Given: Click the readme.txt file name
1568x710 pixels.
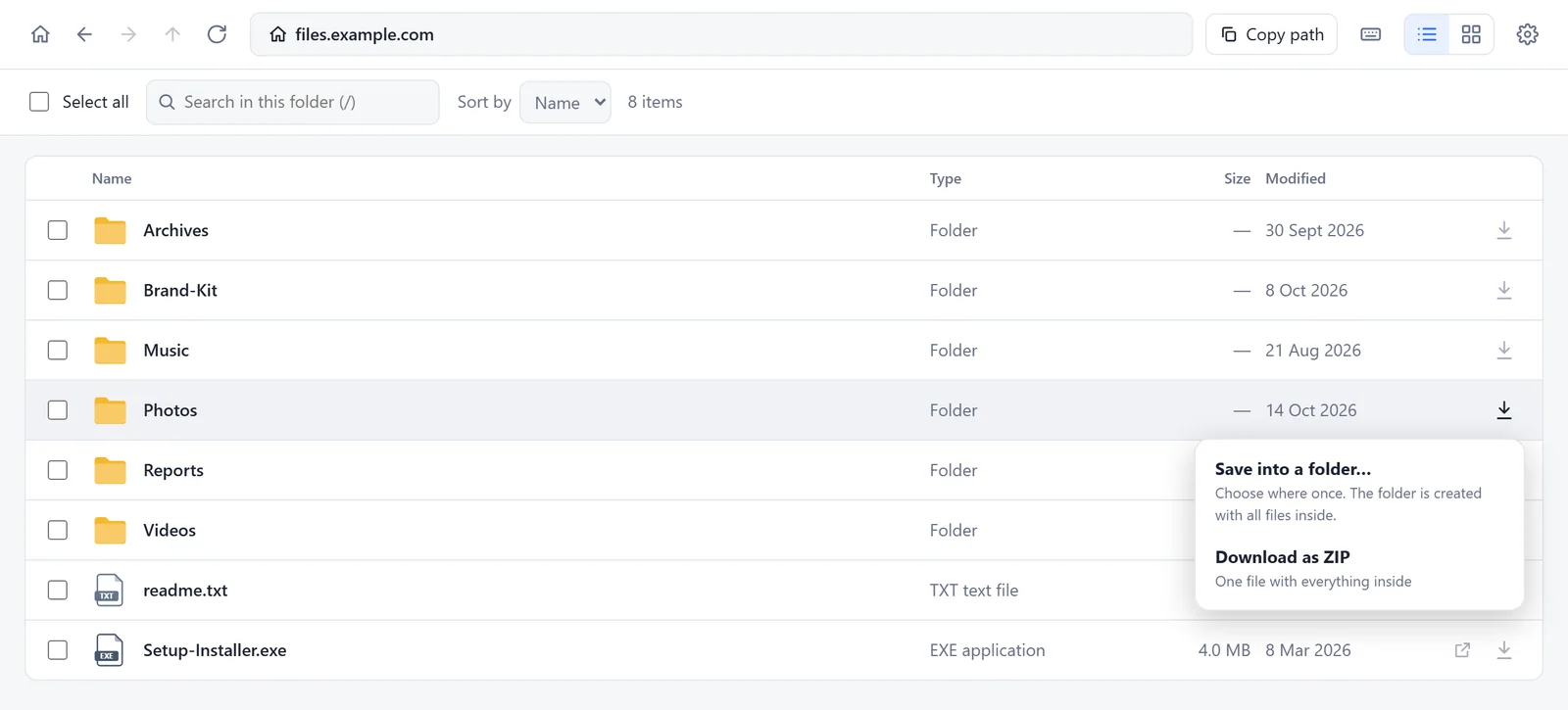Looking at the screenshot, I should [185, 591].
